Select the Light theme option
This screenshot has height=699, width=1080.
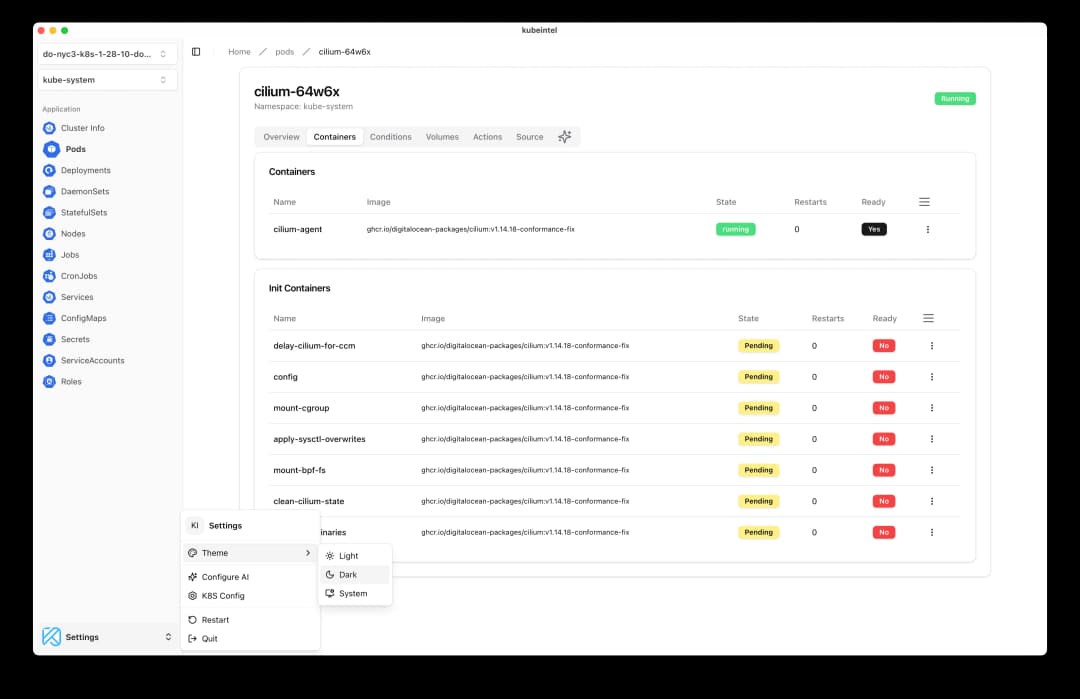(347, 555)
